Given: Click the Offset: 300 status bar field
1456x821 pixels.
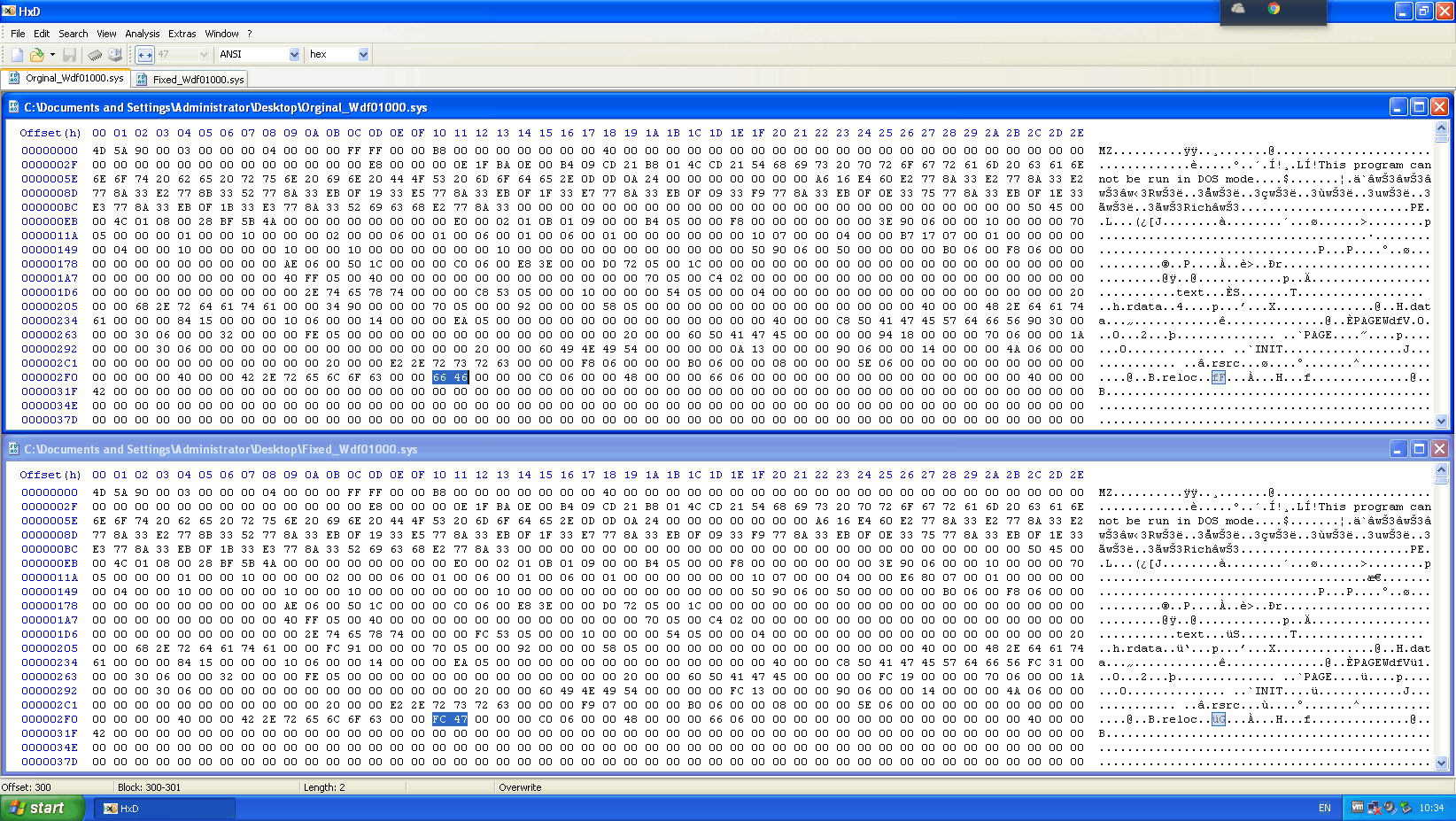Looking at the screenshot, I should [58, 787].
